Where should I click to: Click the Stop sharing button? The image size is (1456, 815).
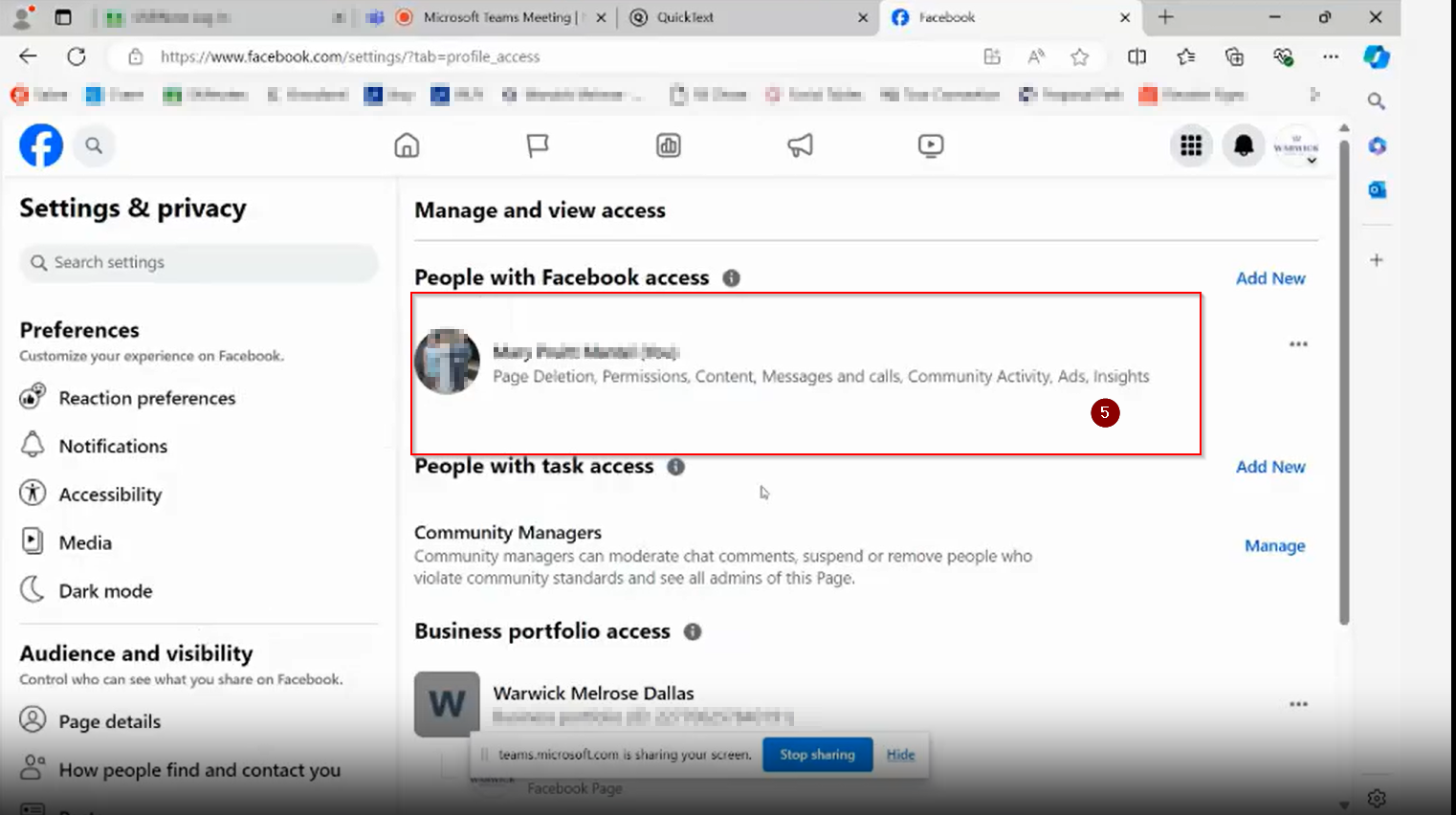(817, 755)
